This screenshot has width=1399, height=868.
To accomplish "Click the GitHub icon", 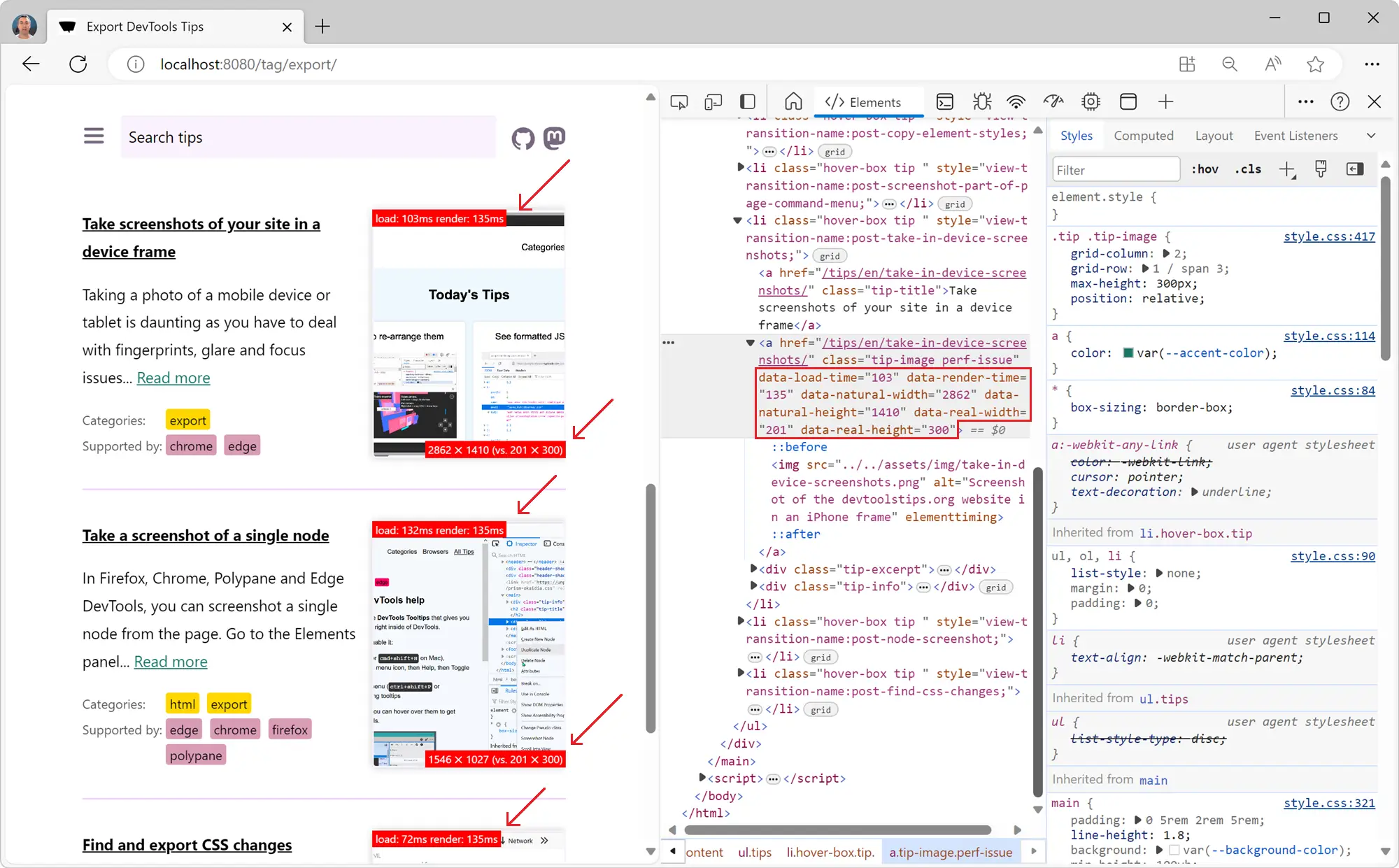I will click(x=523, y=138).
